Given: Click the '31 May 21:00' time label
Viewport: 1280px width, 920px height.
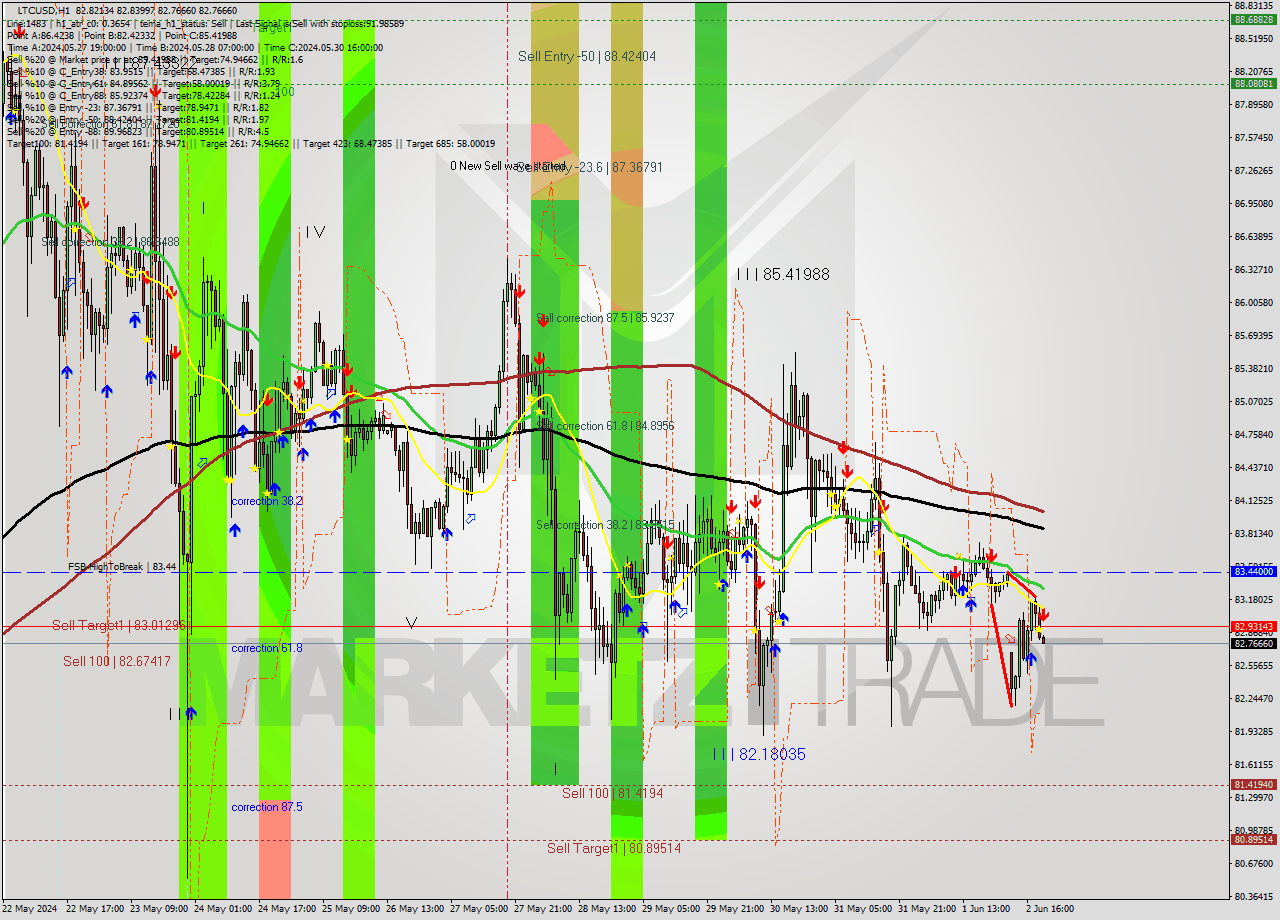Looking at the screenshot, I should pyautogui.click(x=926, y=909).
